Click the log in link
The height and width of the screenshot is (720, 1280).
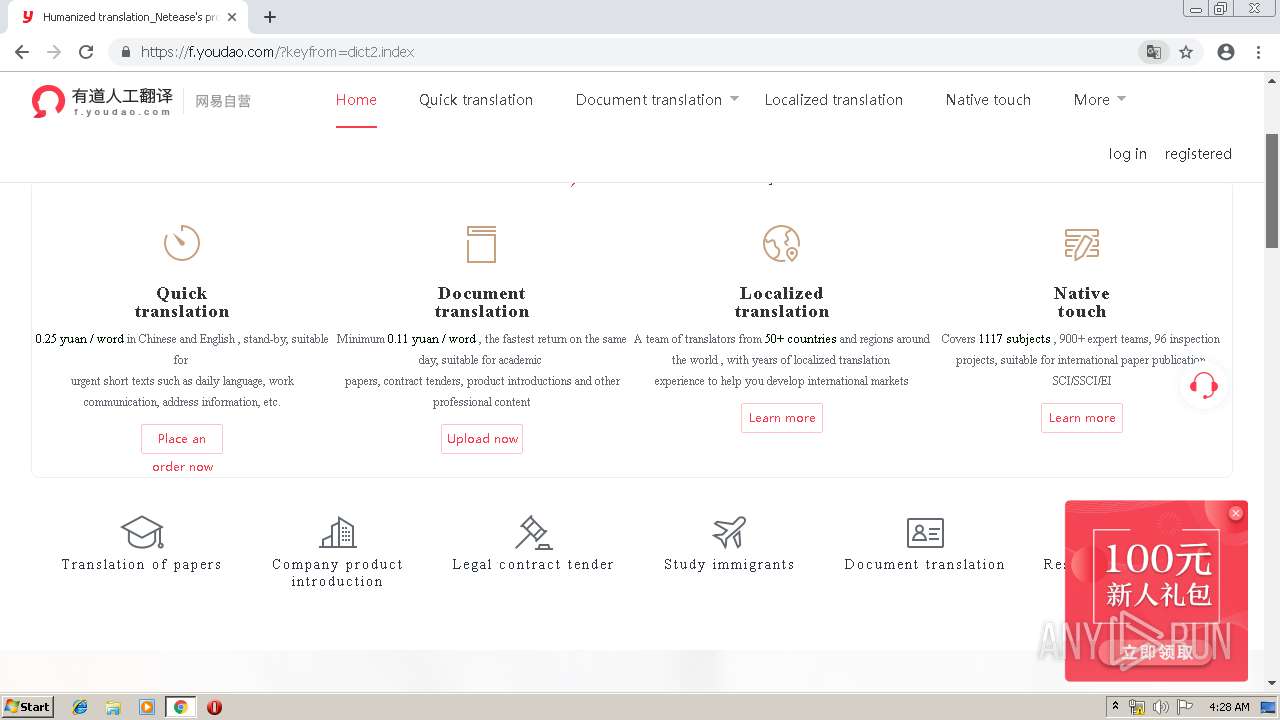1128,154
